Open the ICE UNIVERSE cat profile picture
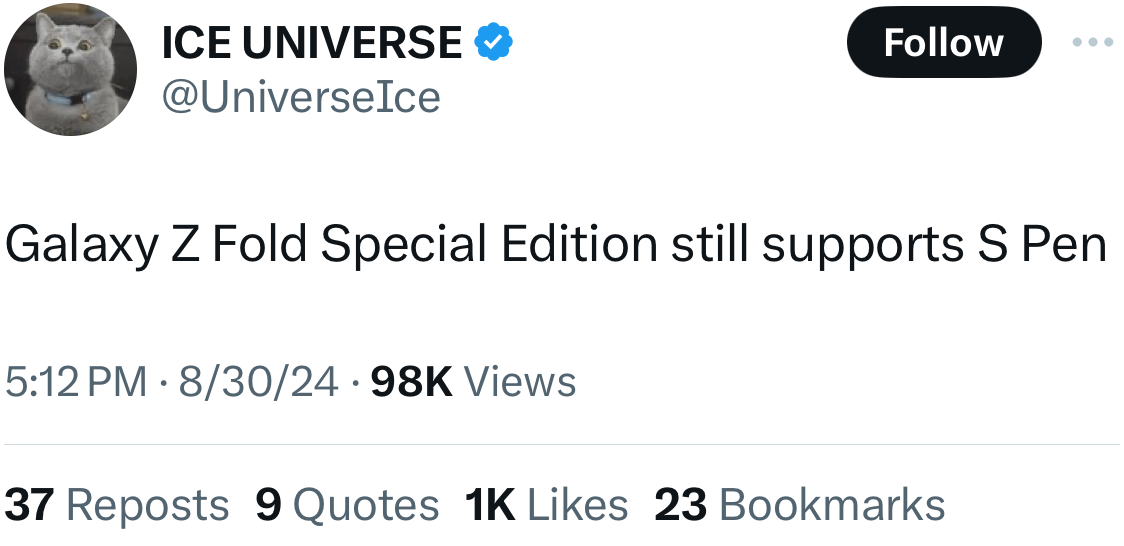Image resolution: width=1124 pixels, height=546 pixels. coord(70,70)
